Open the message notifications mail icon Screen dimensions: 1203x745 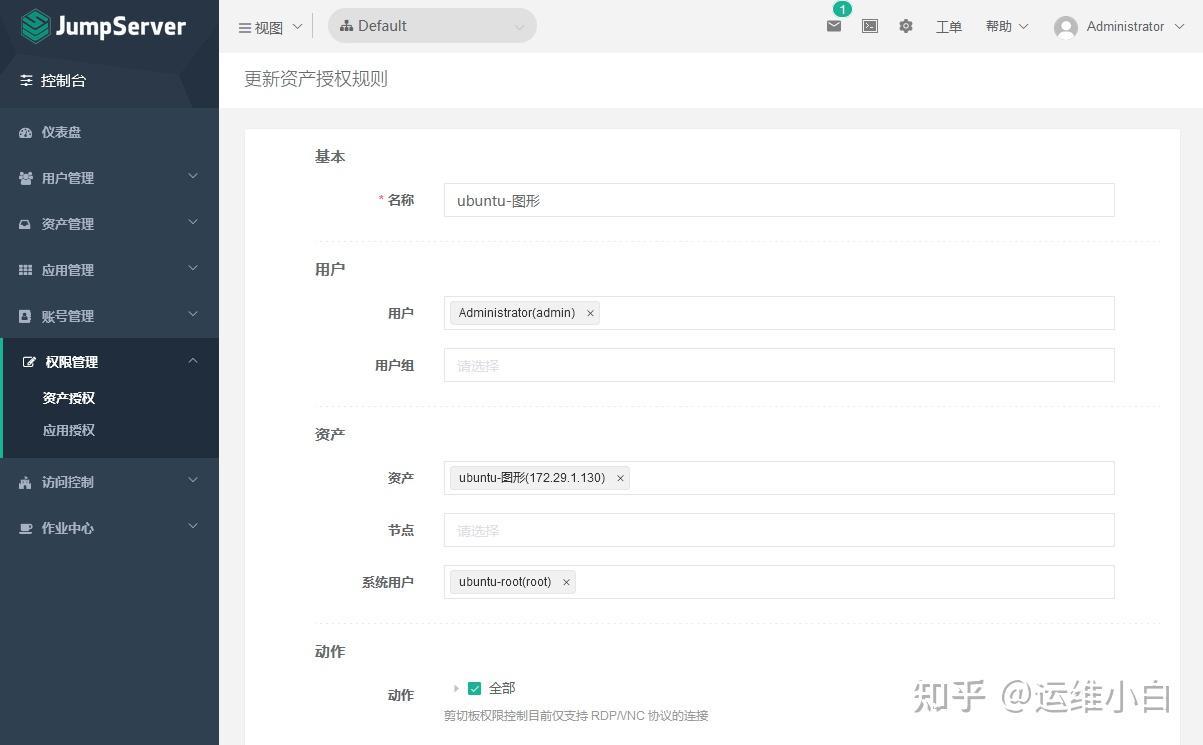[x=833, y=27]
